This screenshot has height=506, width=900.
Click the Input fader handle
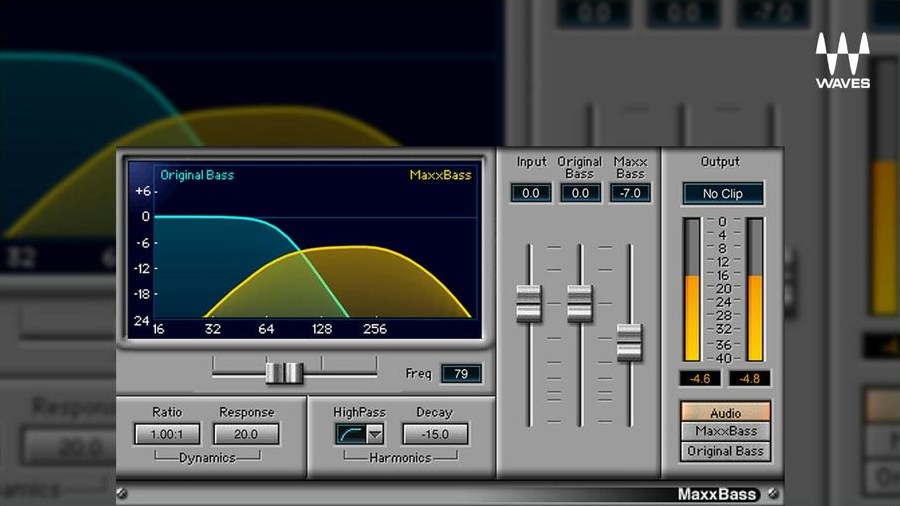coord(529,303)
